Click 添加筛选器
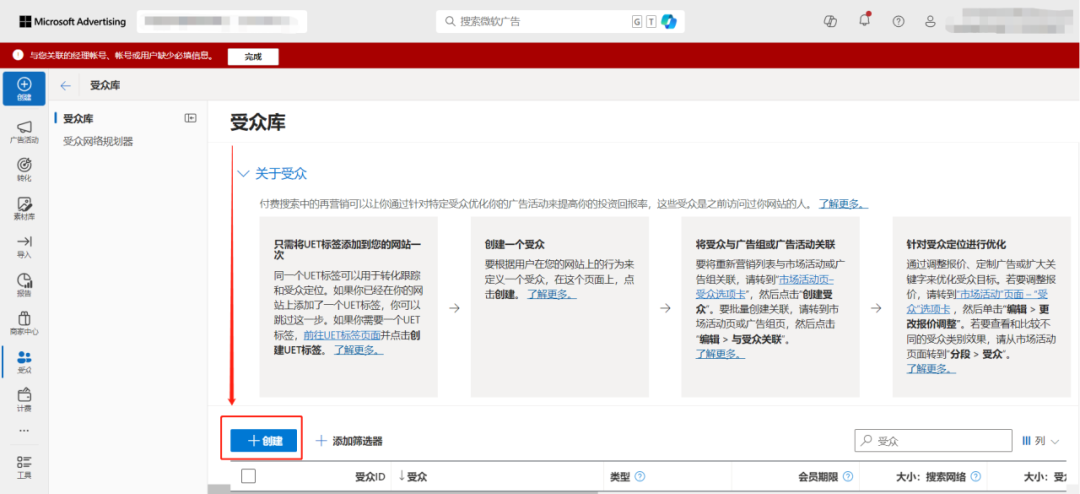Image resolution: width=1080 pixels, height=494 pixels. pyautogui.click(x=349, y=441)
